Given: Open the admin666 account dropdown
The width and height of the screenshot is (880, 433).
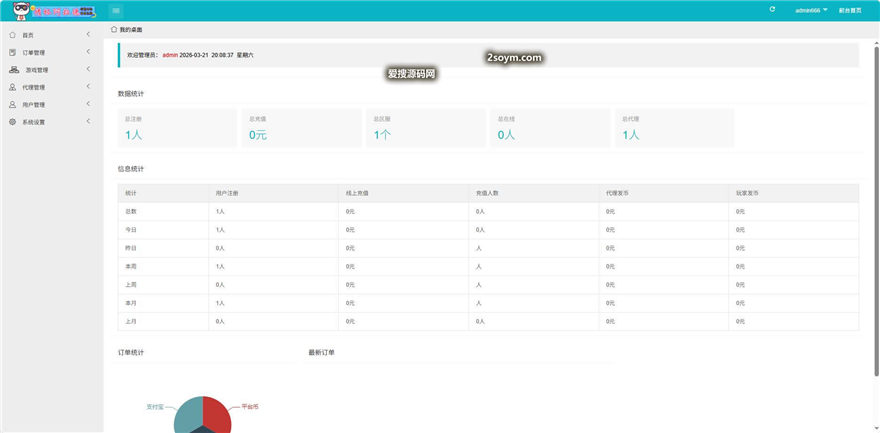Looking at the screenshot, I should [x=810, y=10].
